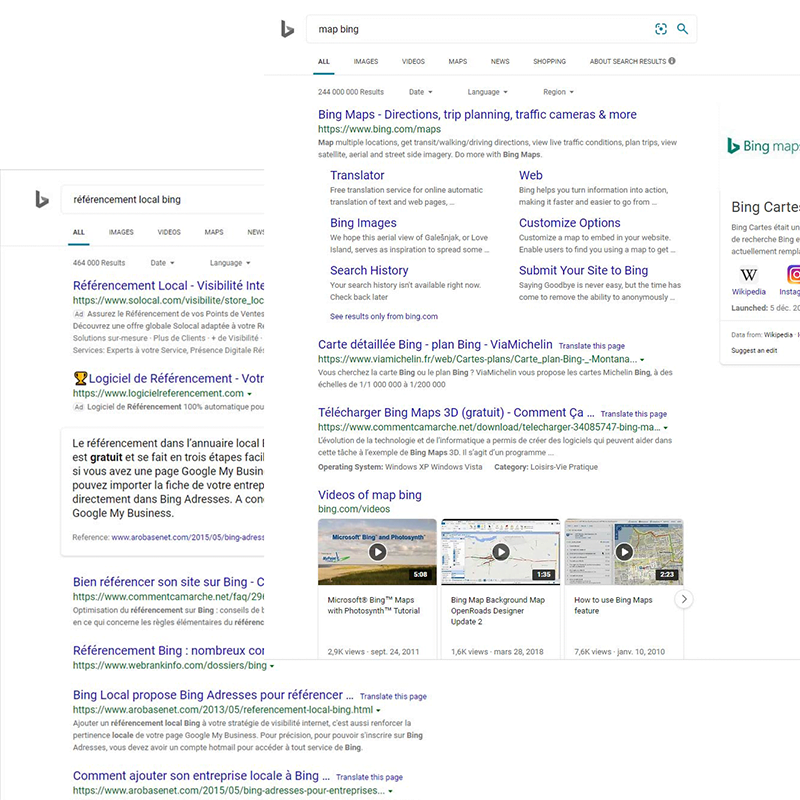
Task: Open Submit Your Site to Bing link
Action: (583, 270)
